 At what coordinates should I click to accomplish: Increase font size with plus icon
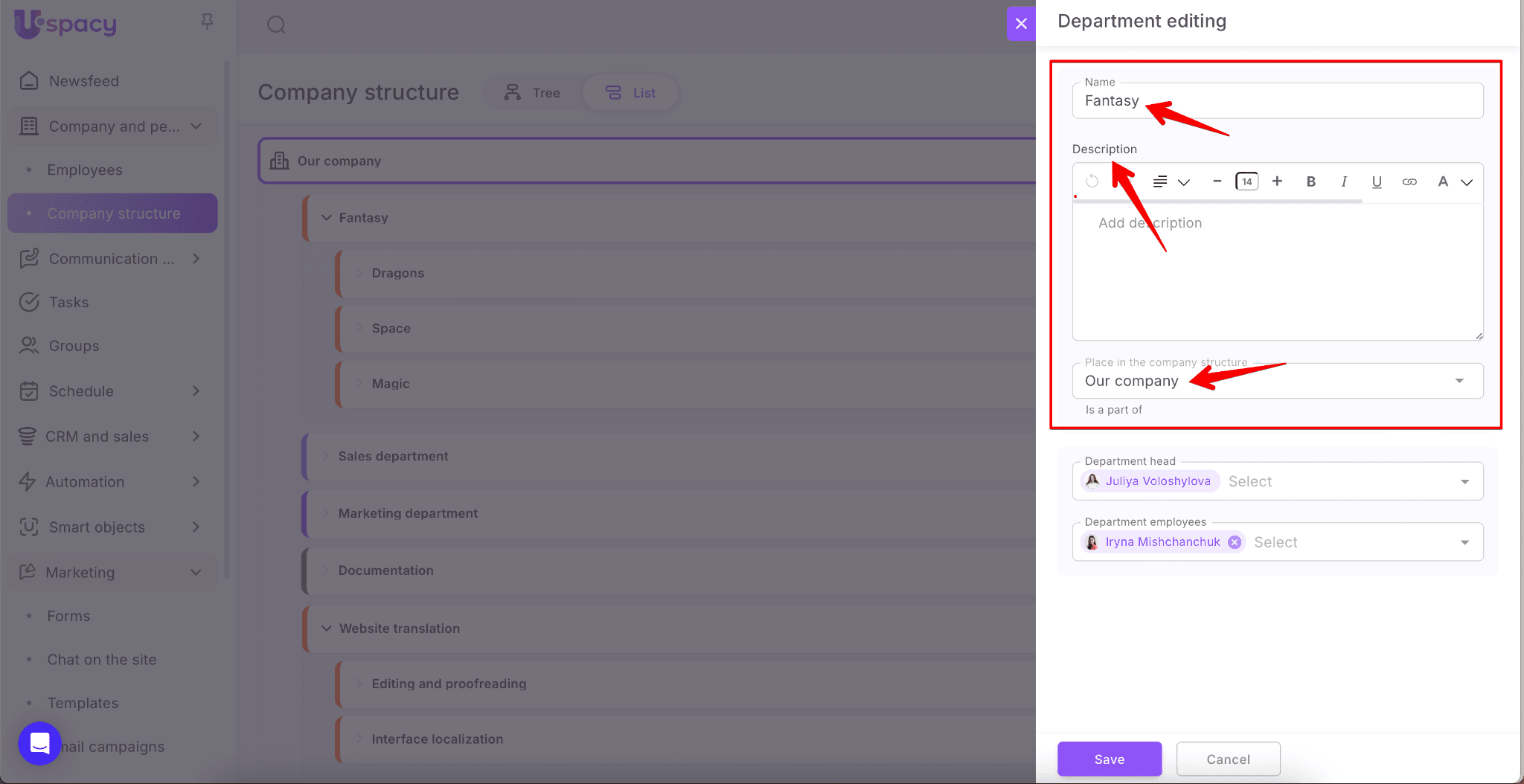point(1277,181)
